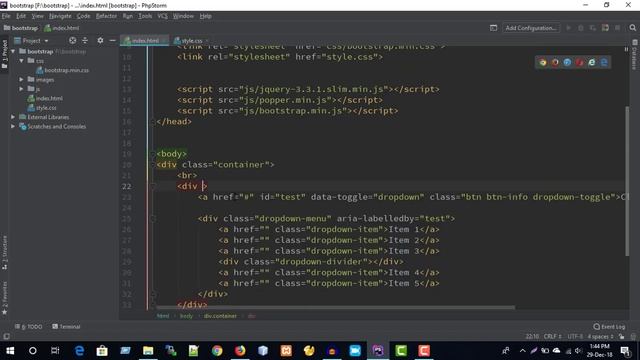
Task: Open the Code menu
Action: (83, 16)
